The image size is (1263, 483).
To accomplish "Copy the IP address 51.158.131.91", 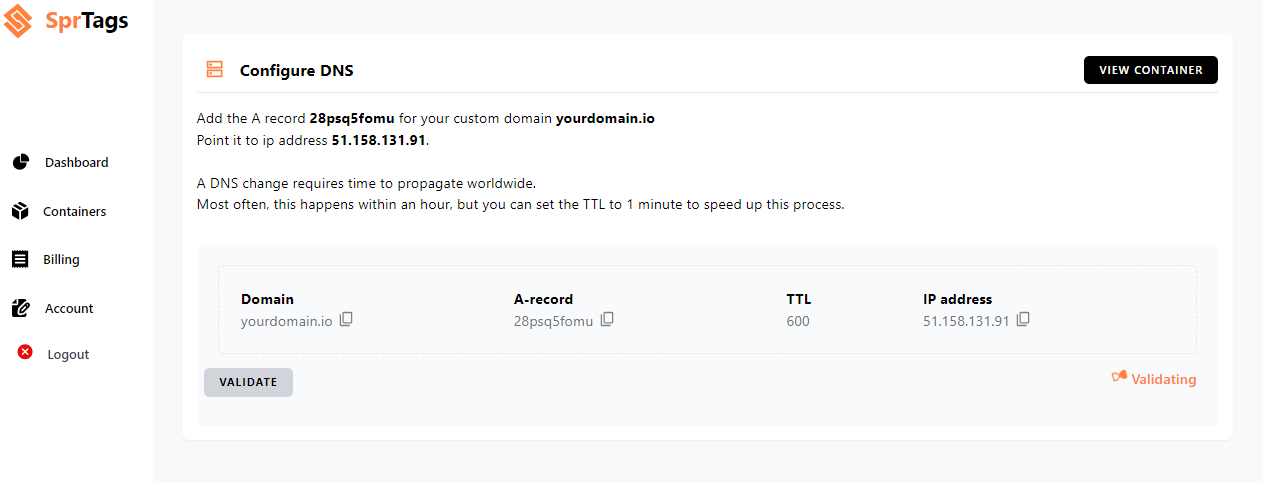I will (1023, 320).
